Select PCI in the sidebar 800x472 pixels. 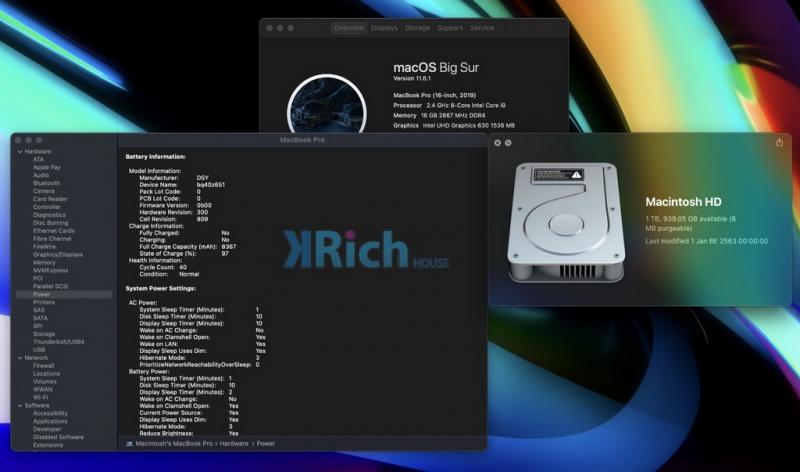38,279
